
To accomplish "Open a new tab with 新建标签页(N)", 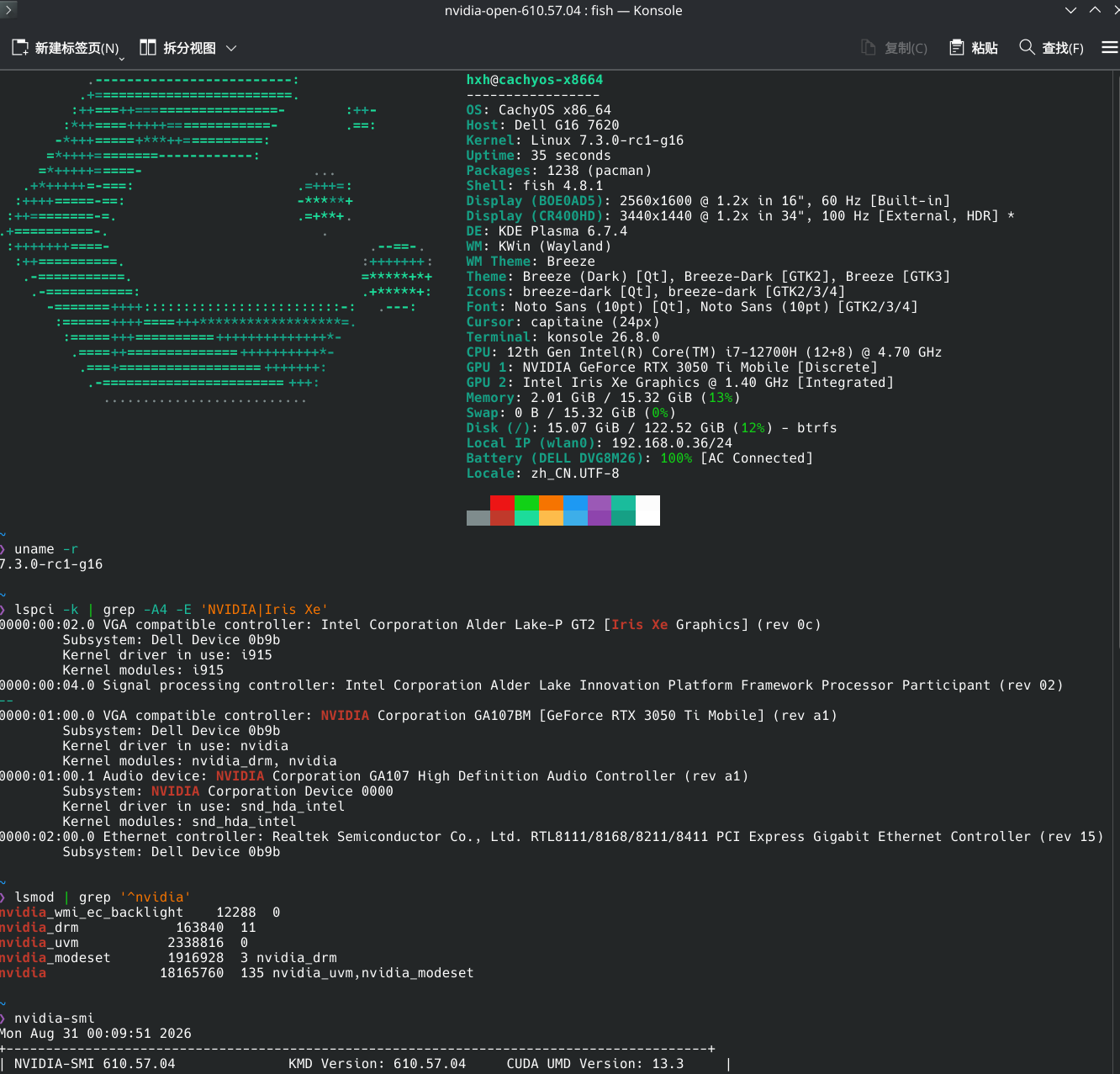I will point(67,48).
